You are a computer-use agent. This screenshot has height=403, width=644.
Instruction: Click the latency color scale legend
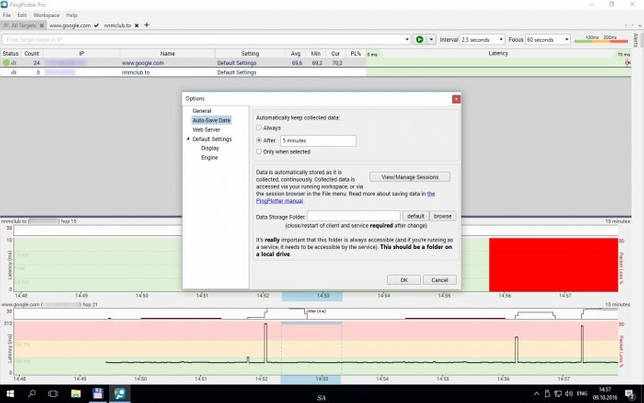(x=601, y=39)
